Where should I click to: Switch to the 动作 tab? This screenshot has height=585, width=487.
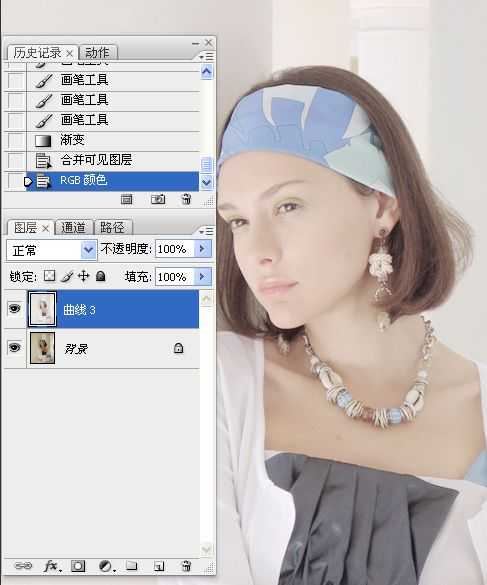(x=97, y=53)
